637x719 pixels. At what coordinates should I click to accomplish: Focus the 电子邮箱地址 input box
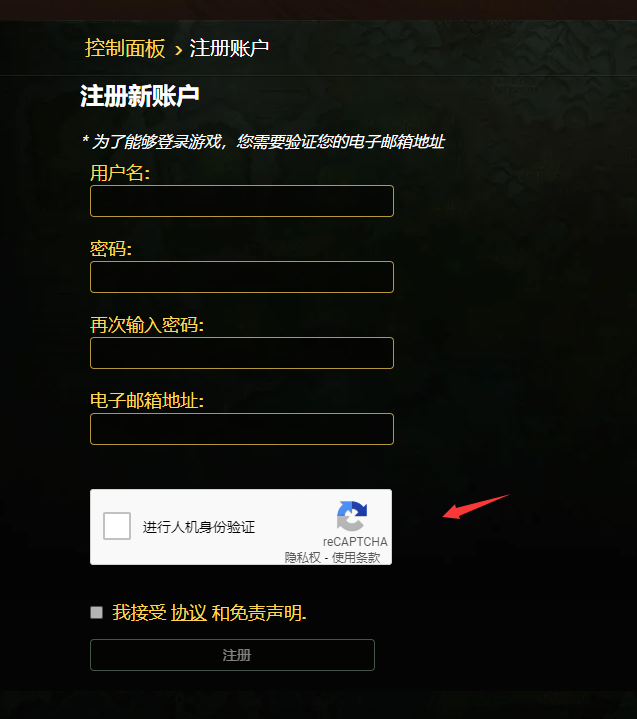tap(242, 429)
